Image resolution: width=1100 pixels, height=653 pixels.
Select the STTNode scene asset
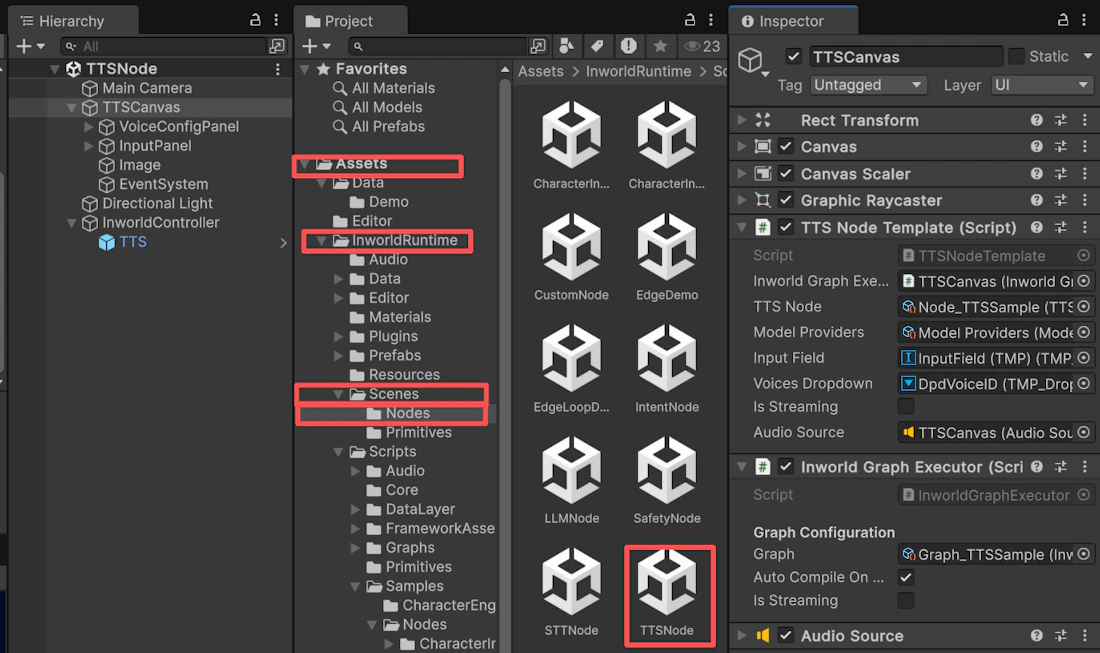click(x=572, y=593)
